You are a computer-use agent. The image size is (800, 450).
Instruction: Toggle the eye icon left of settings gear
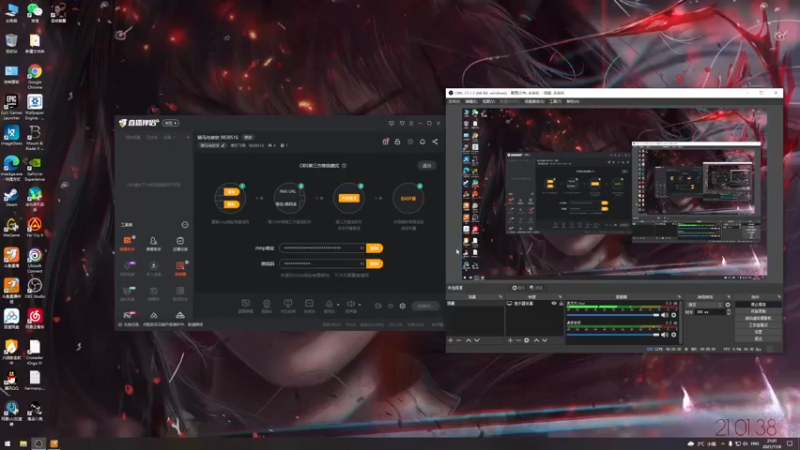(391, 306)
